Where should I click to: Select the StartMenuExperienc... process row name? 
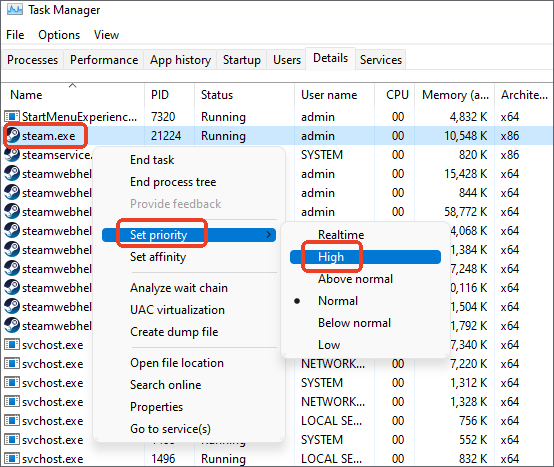[x=79, y=116]
